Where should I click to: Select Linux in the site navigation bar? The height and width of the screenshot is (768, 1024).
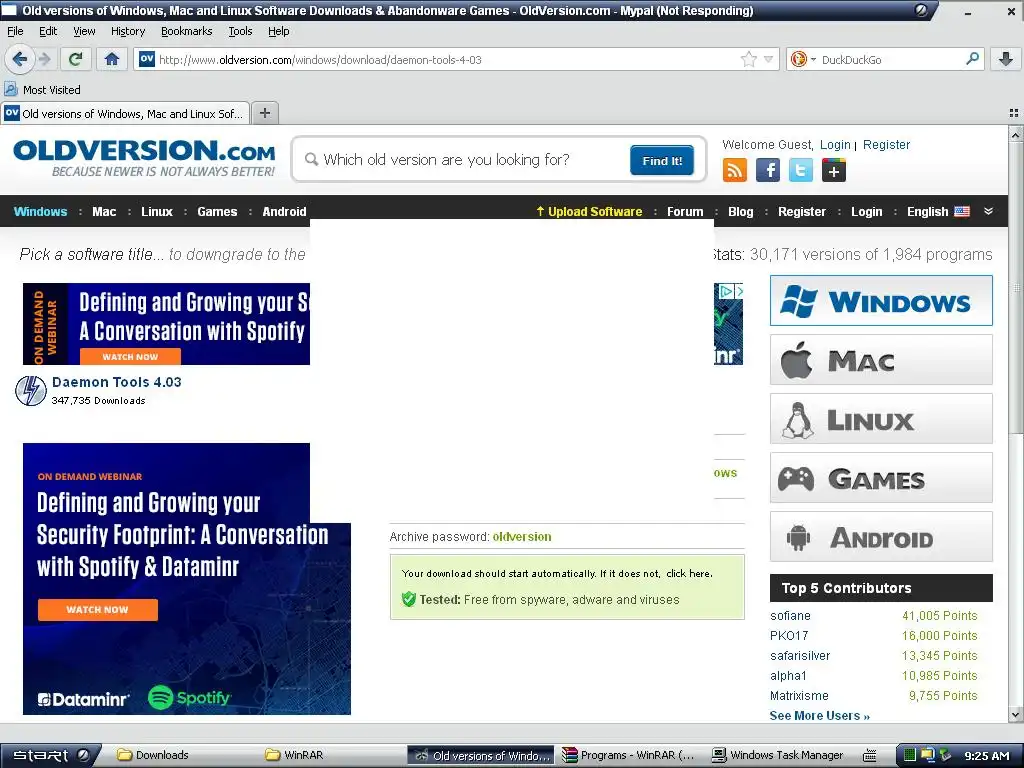click(x=157, y=211)
